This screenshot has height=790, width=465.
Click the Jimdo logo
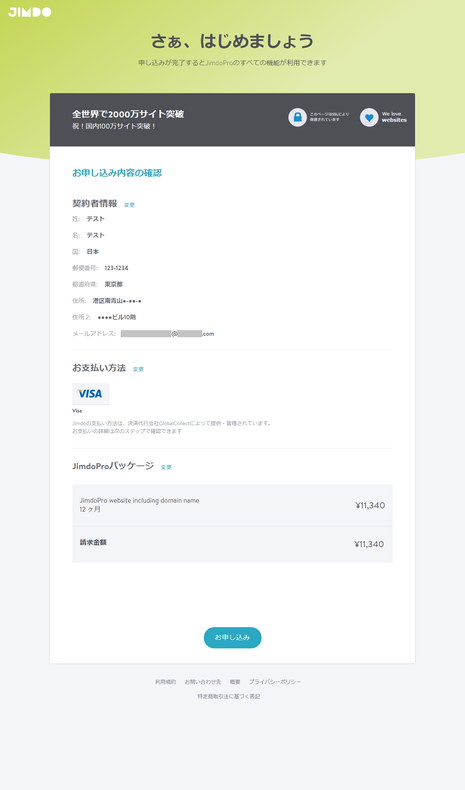click(30, 12)
